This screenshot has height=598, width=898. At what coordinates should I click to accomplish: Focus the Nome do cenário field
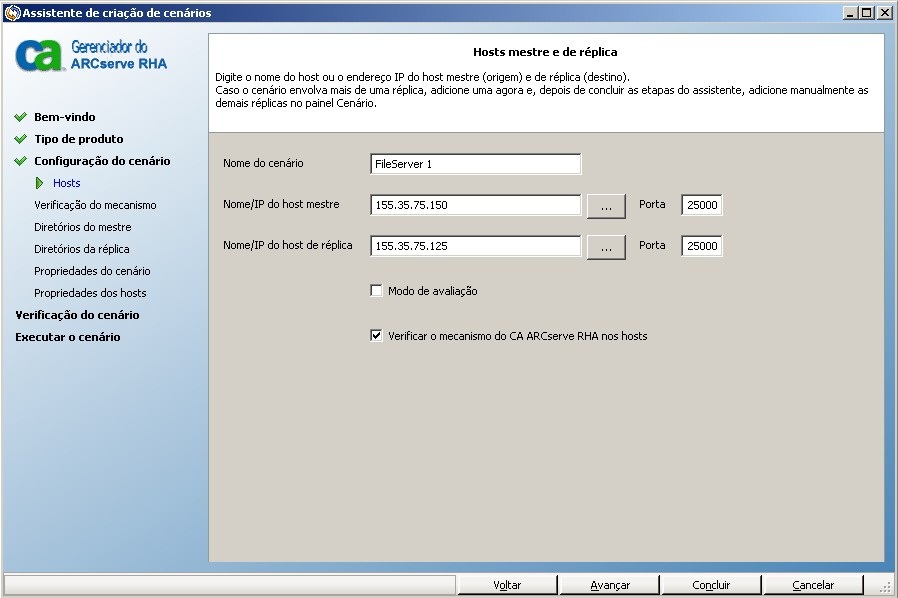(x=475, y=164)
